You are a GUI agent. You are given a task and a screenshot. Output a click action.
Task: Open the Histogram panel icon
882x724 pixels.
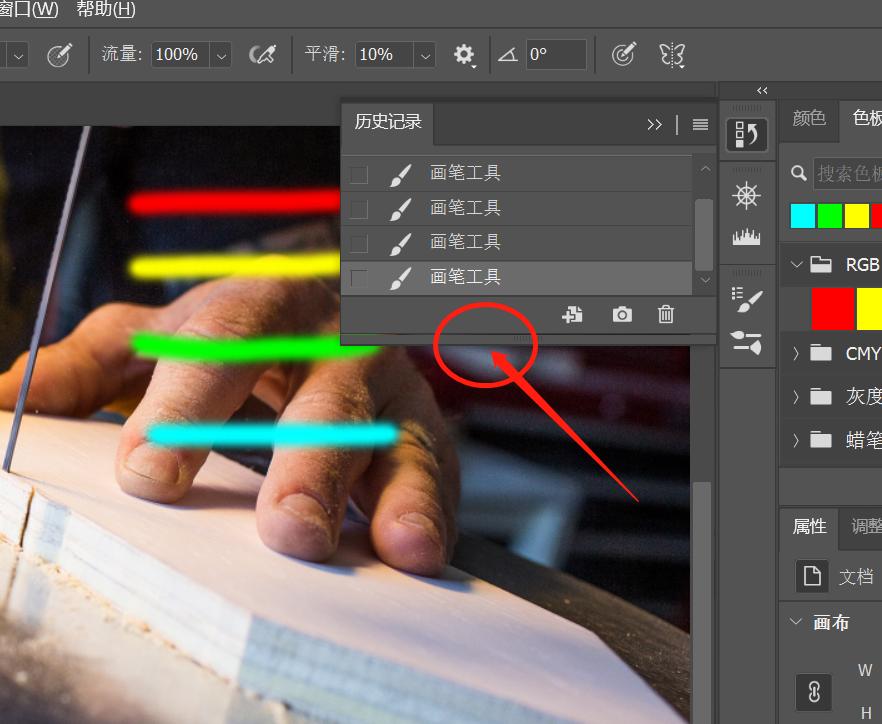point(746,237)
